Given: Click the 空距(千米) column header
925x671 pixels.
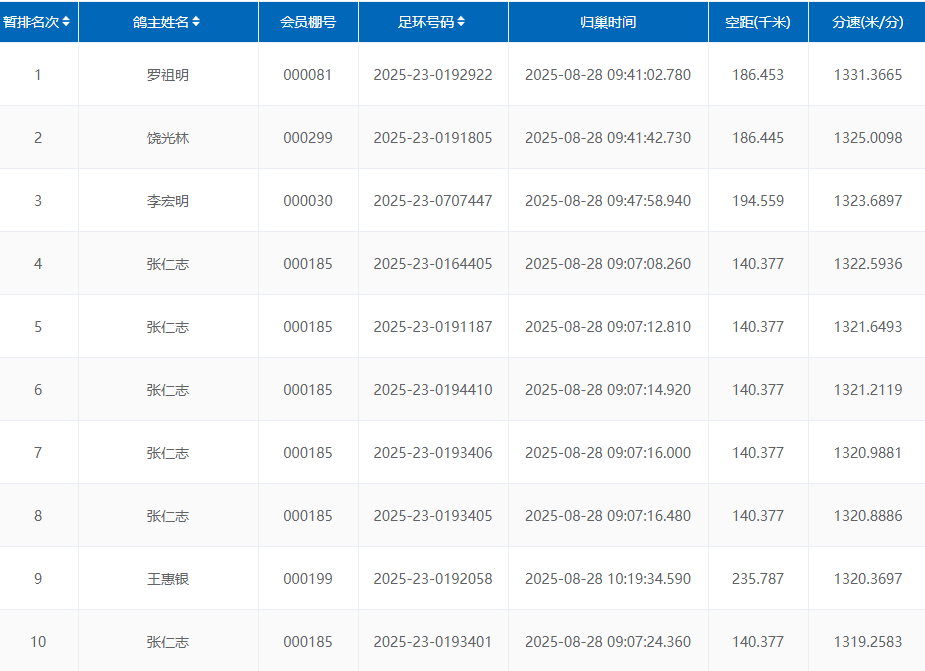Looking at the screenshot, I should 758,22.
